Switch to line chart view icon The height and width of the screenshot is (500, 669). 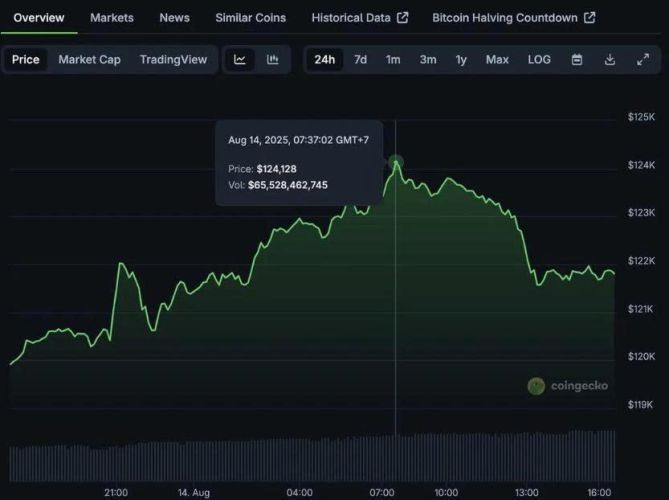point(240,60)
